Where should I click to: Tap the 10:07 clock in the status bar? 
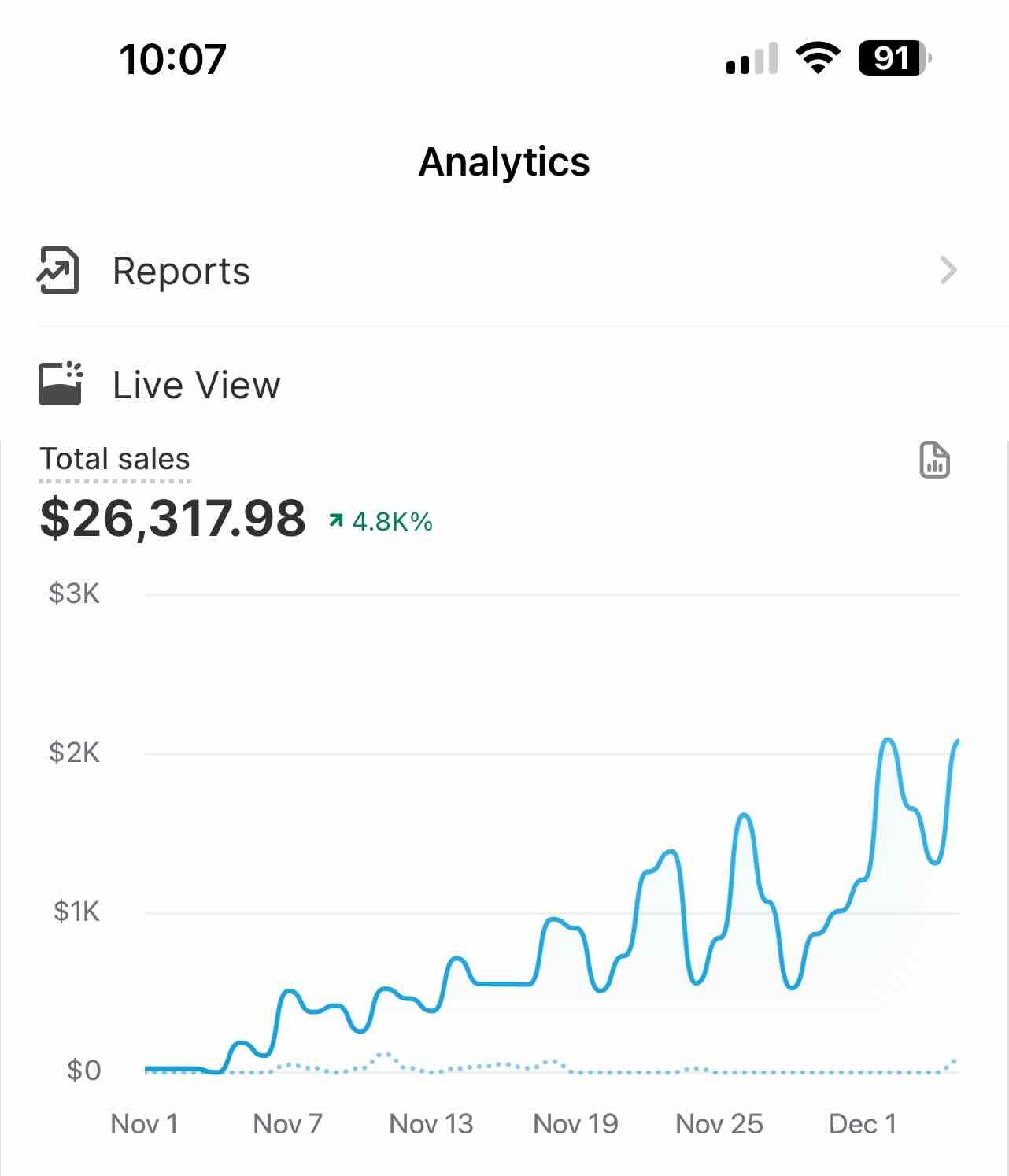174,57
